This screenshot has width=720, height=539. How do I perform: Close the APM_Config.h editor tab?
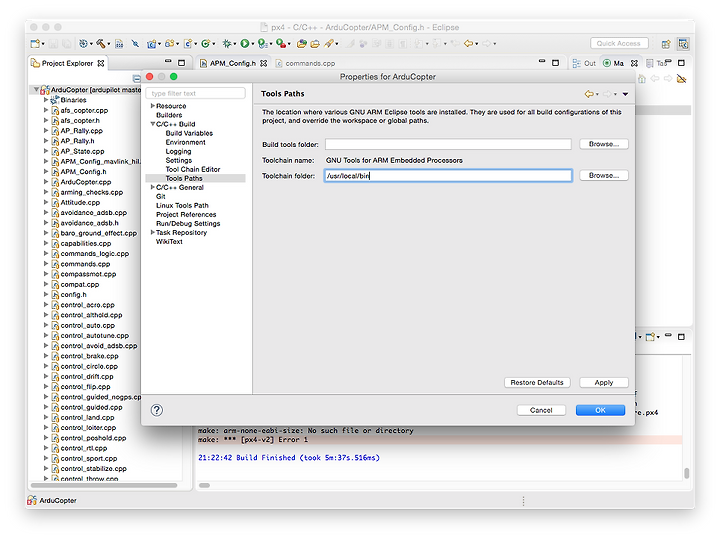[264, 63]
